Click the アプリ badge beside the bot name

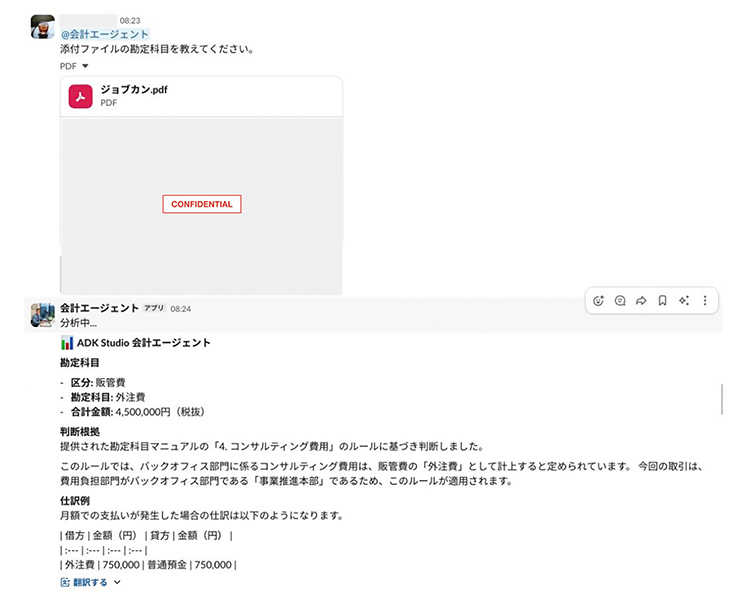[154, 308]
